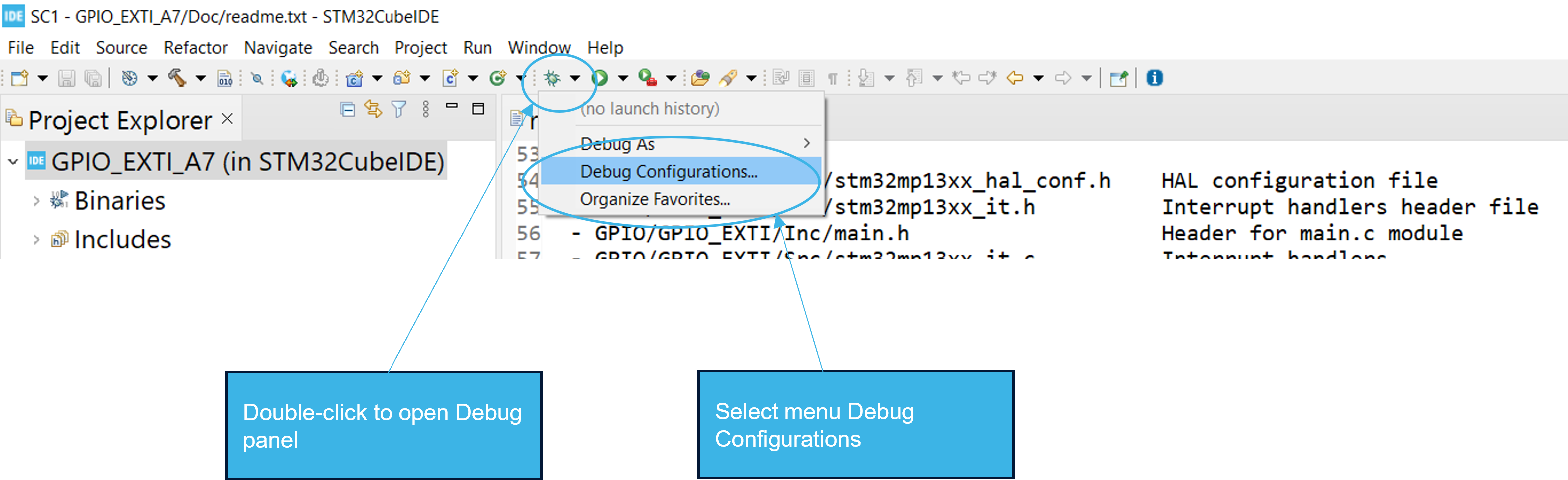Click the Save disk icon

[x=66, y=78]
